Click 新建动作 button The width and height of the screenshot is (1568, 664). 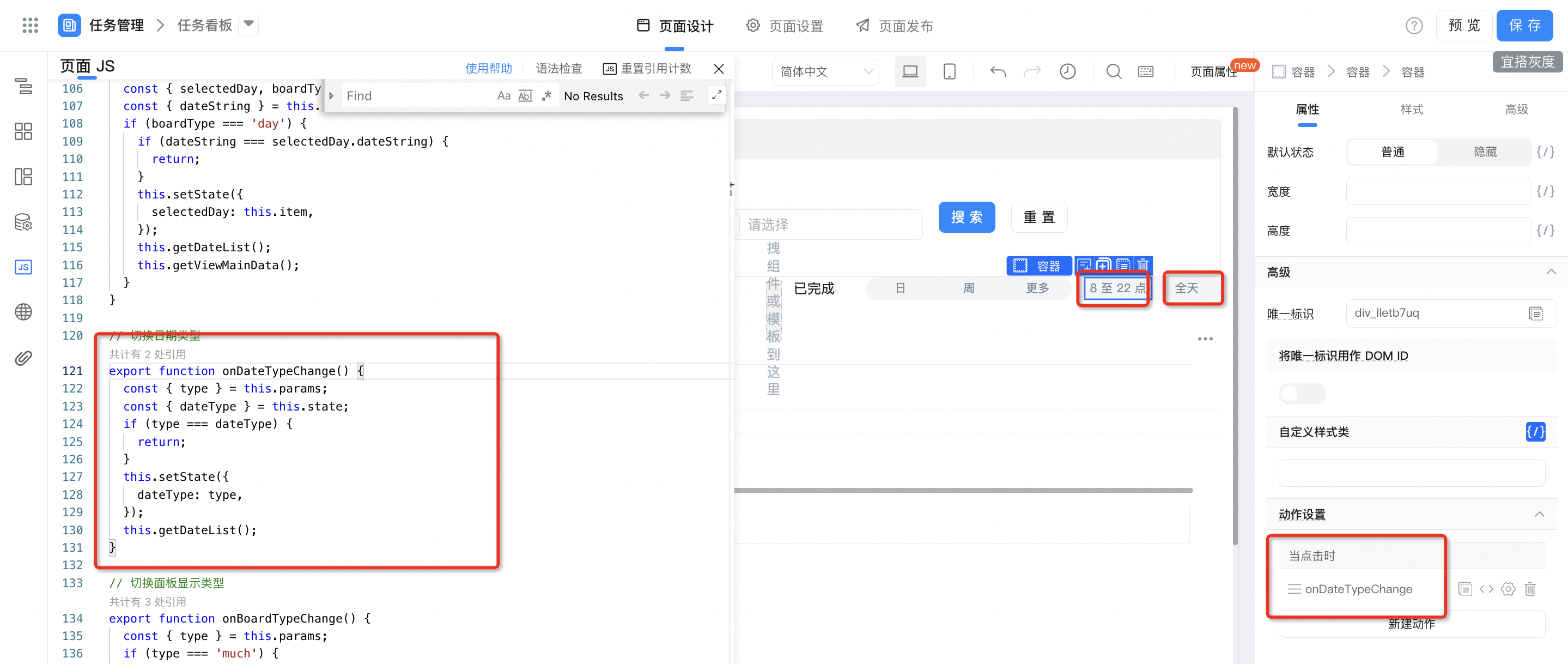pos(1411,624)
